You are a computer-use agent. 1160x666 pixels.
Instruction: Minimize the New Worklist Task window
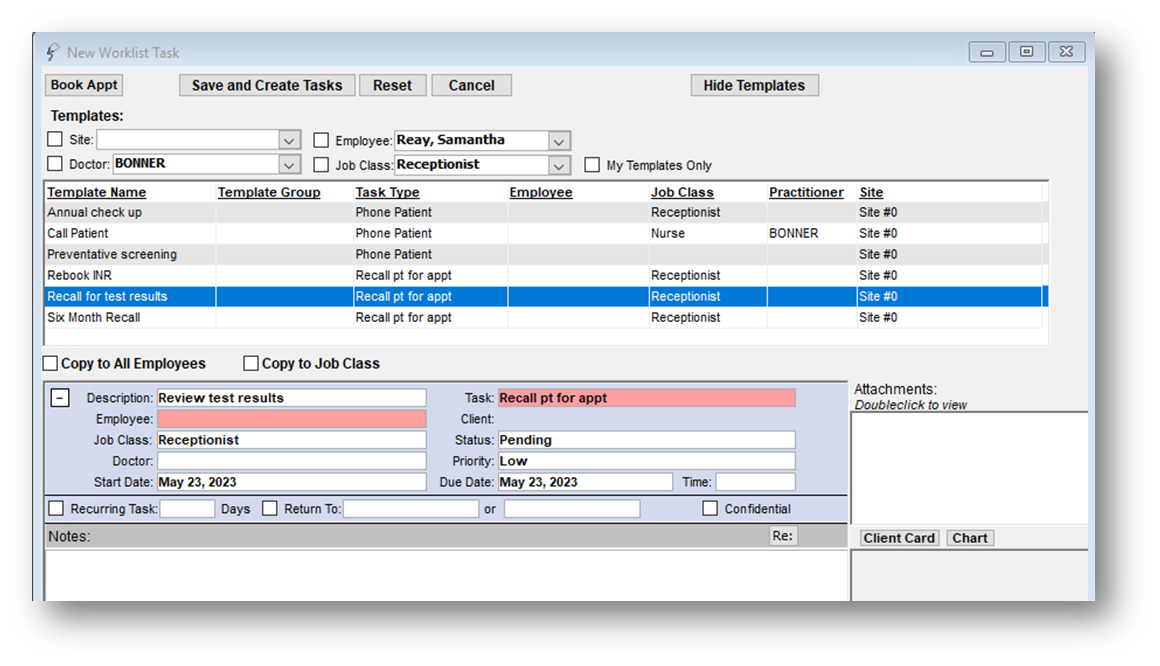tap(987, 52)
